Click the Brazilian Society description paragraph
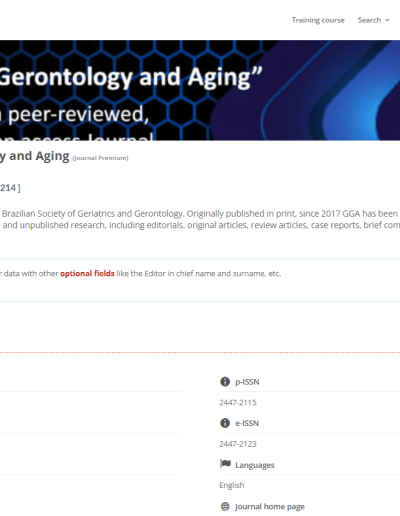 [200, 219]
